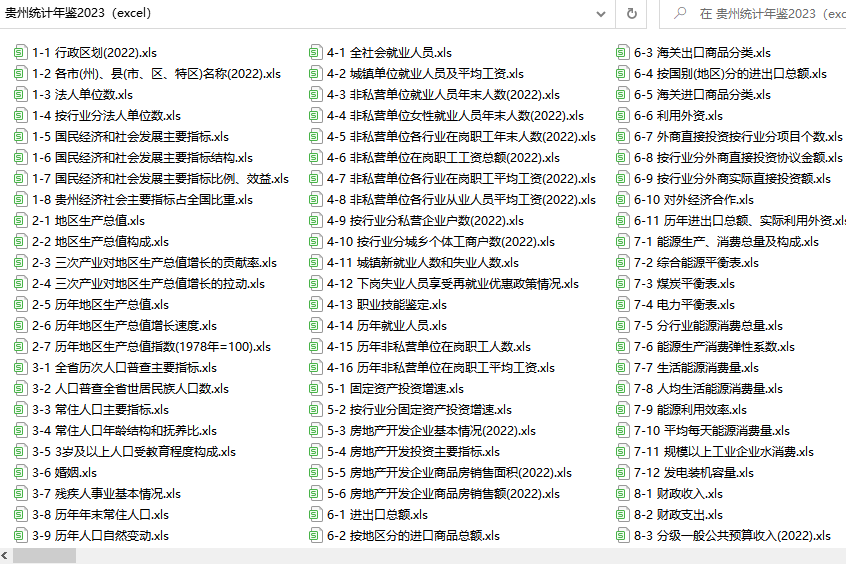846x567 pixels.
Task: Select file 7-1 能源生产、消费总量及构成.xls
Action: coord(718,242)
